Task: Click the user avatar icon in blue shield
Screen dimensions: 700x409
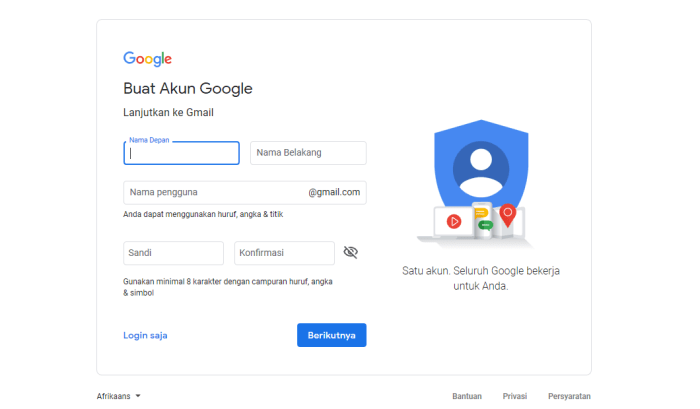Action: tap(481, 169)
